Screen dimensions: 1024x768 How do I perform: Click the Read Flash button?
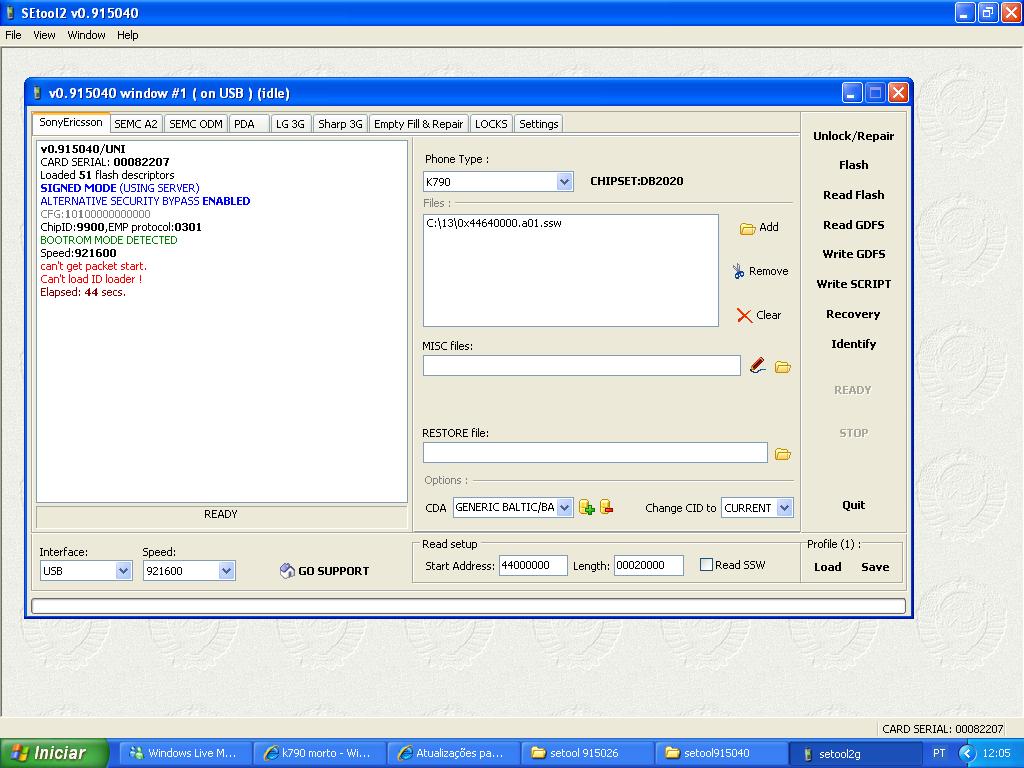pos(854,195)
